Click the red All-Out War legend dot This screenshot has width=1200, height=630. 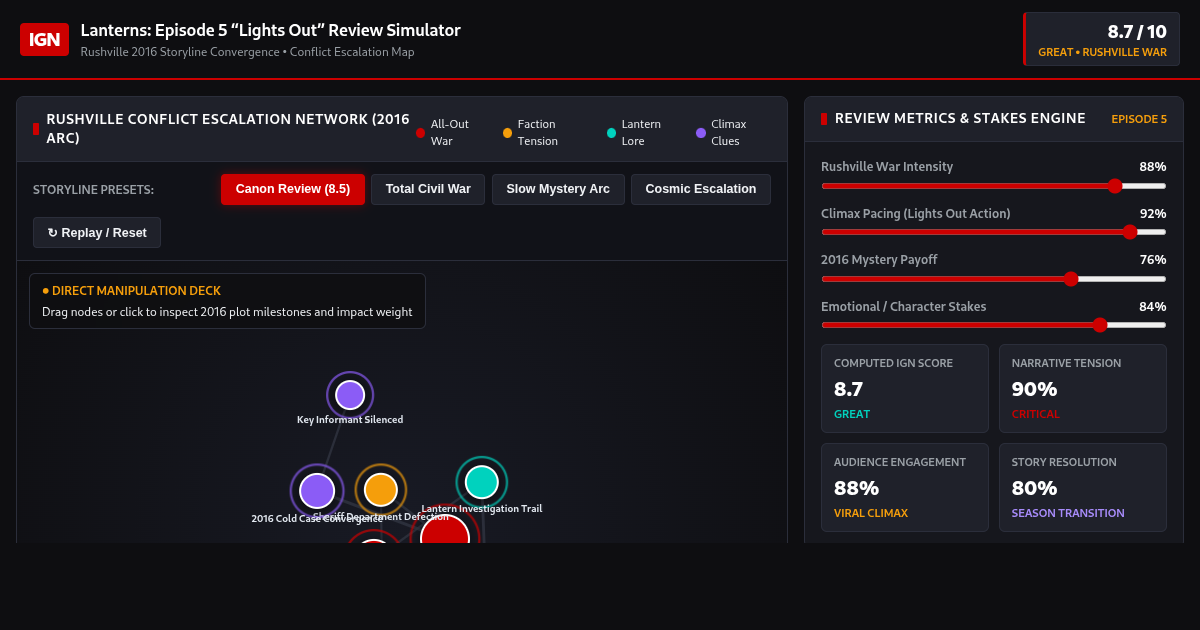point(420,133)
